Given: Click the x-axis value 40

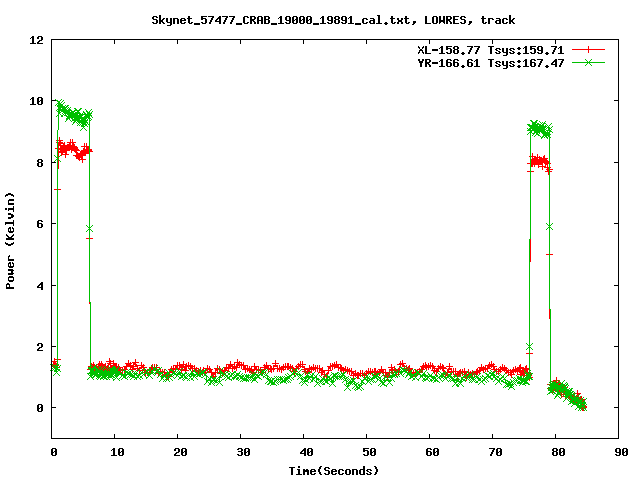Looking at the screenshot, I should (x=306, y=452).
